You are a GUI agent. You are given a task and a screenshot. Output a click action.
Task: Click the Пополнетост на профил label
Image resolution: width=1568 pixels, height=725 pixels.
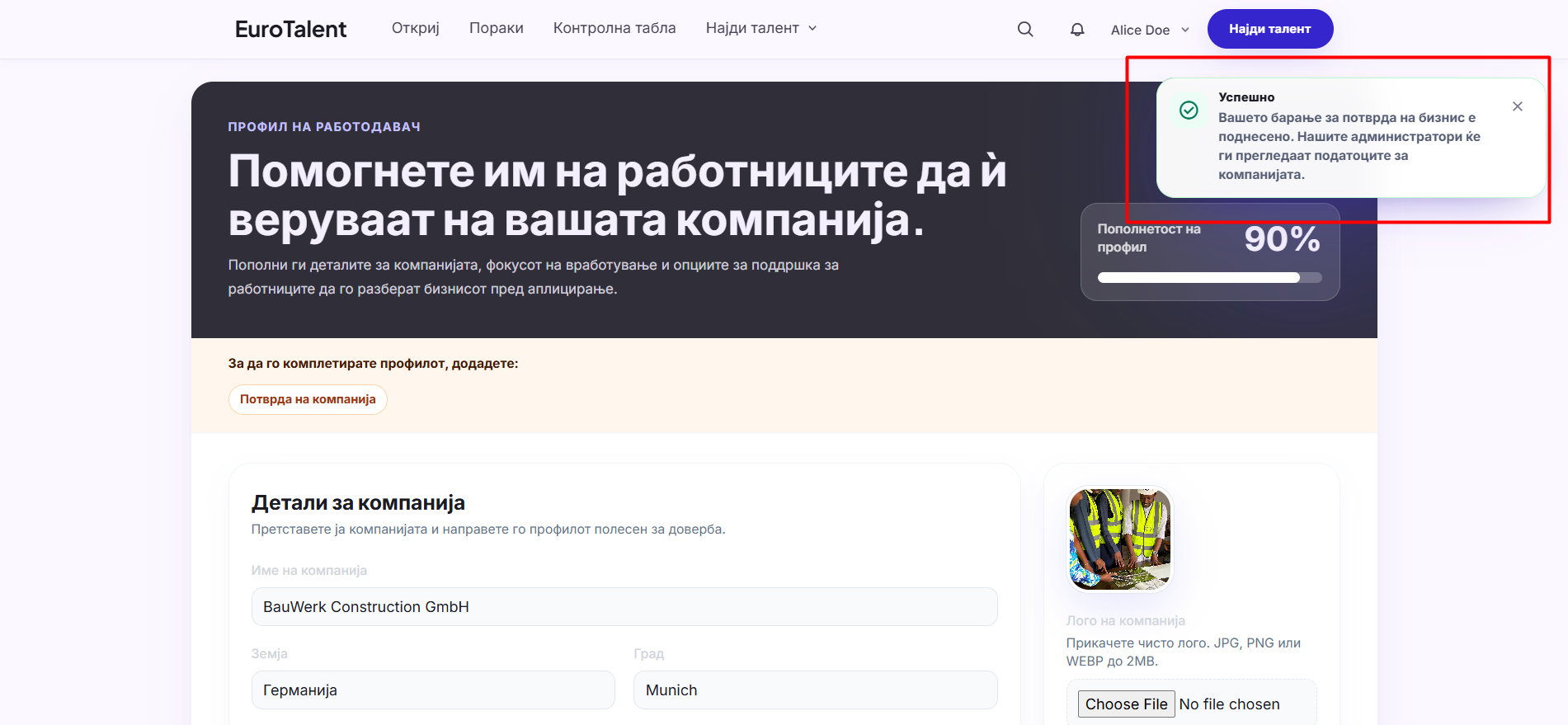coord(1149,238)
